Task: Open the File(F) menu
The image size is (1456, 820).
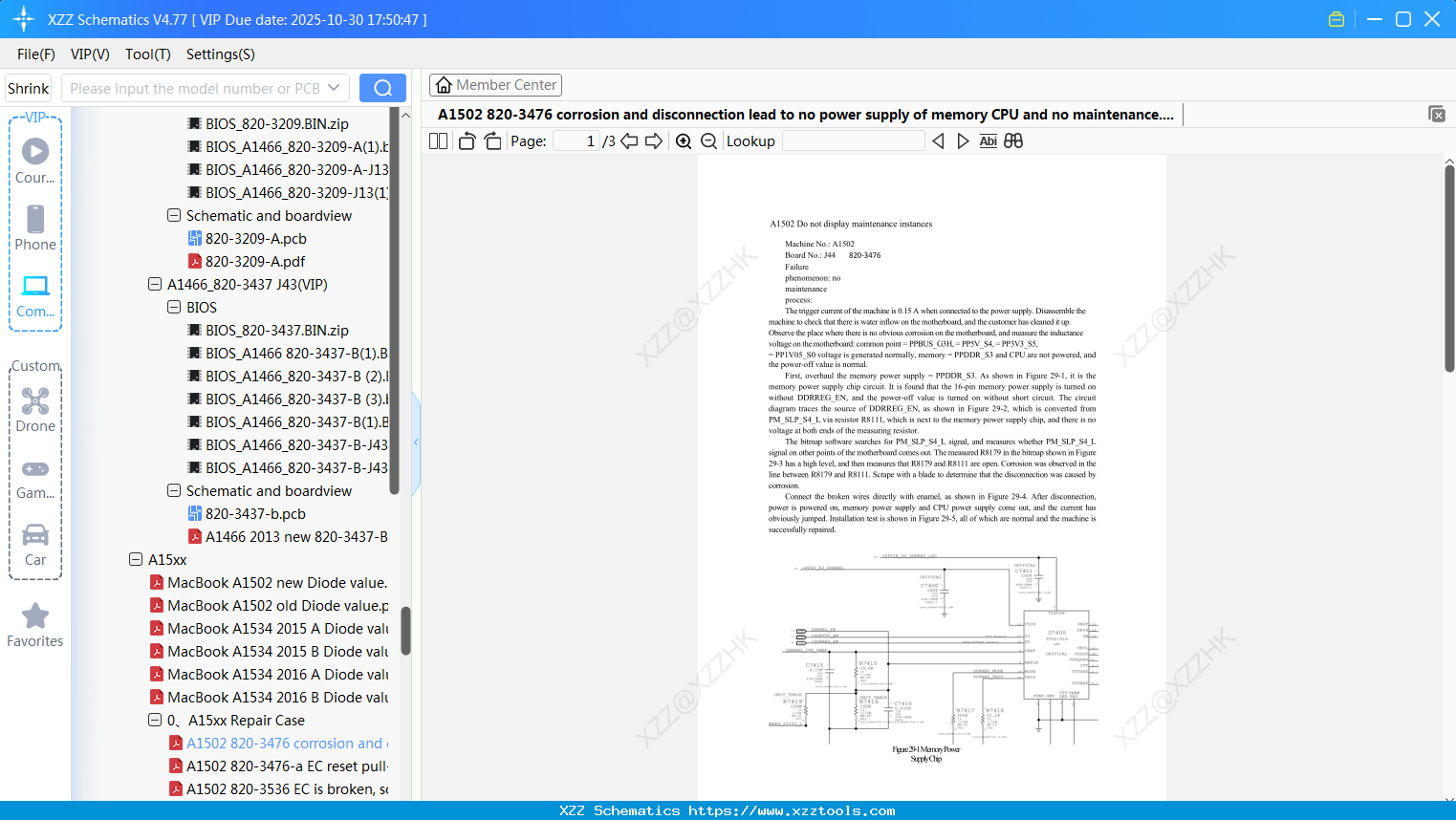Action: click(x=36, y=54)
